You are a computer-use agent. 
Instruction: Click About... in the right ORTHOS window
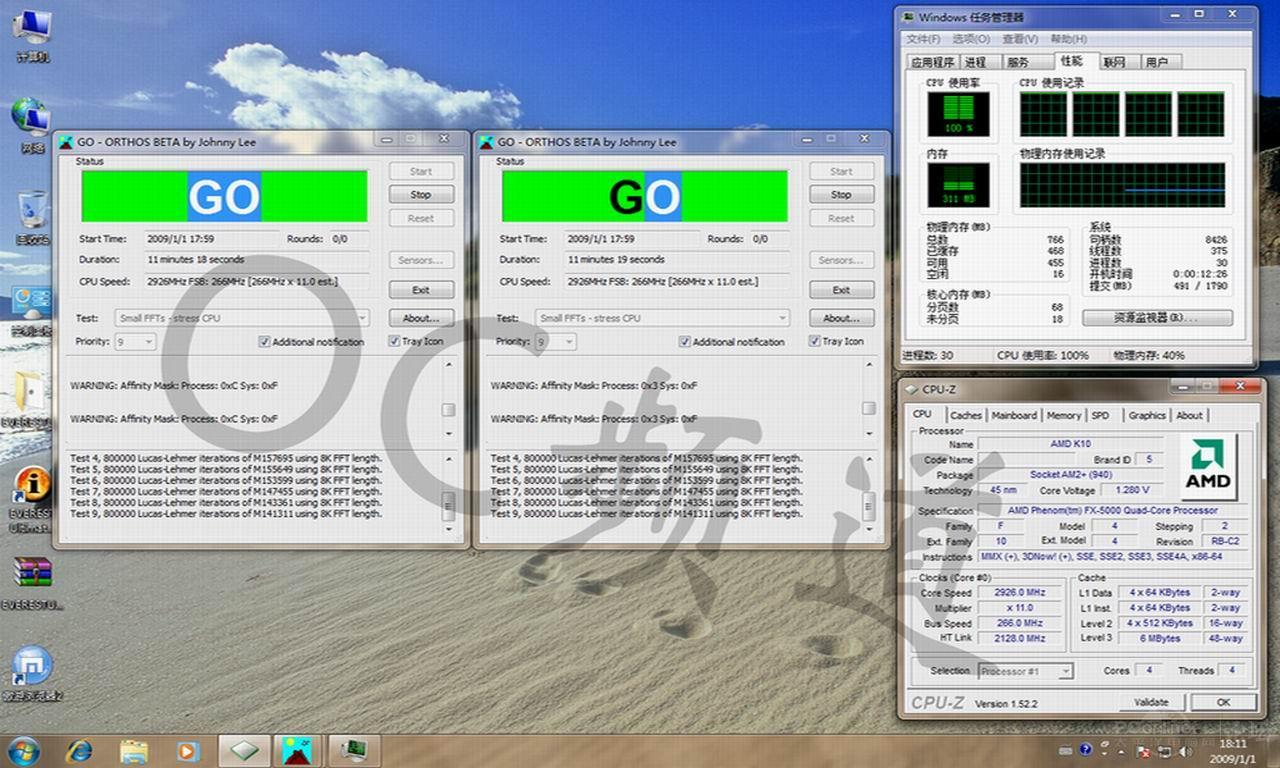click(x=841, y=318)
